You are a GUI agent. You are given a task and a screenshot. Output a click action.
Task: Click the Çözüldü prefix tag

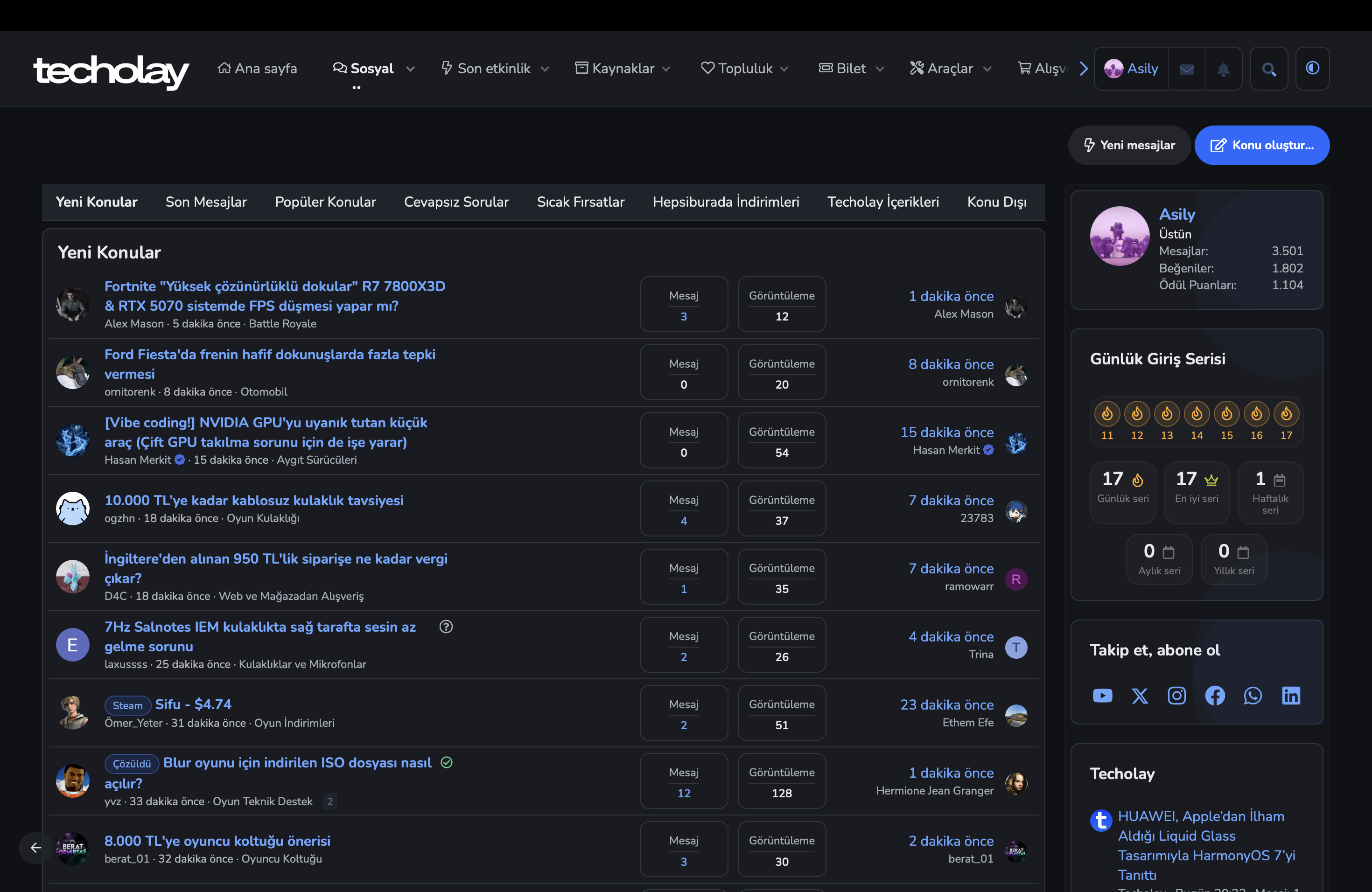[x=132, y=764]
